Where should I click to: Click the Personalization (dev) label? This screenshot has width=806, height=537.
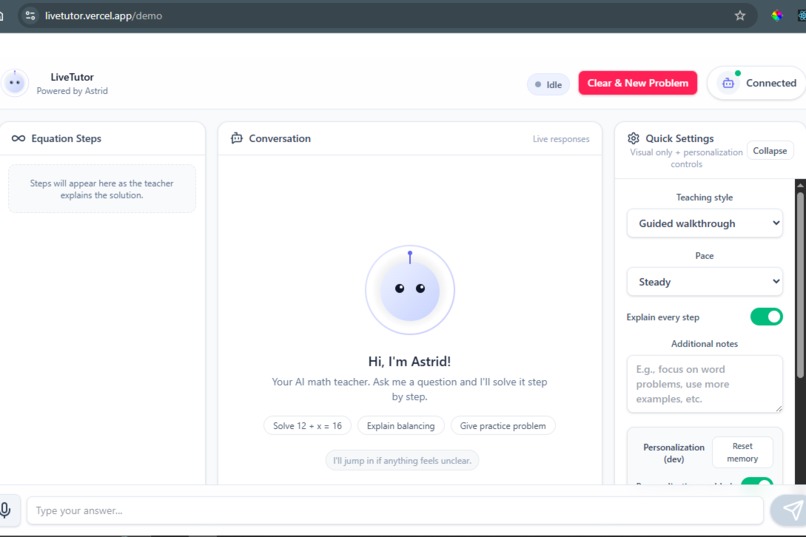pos(673,453)
